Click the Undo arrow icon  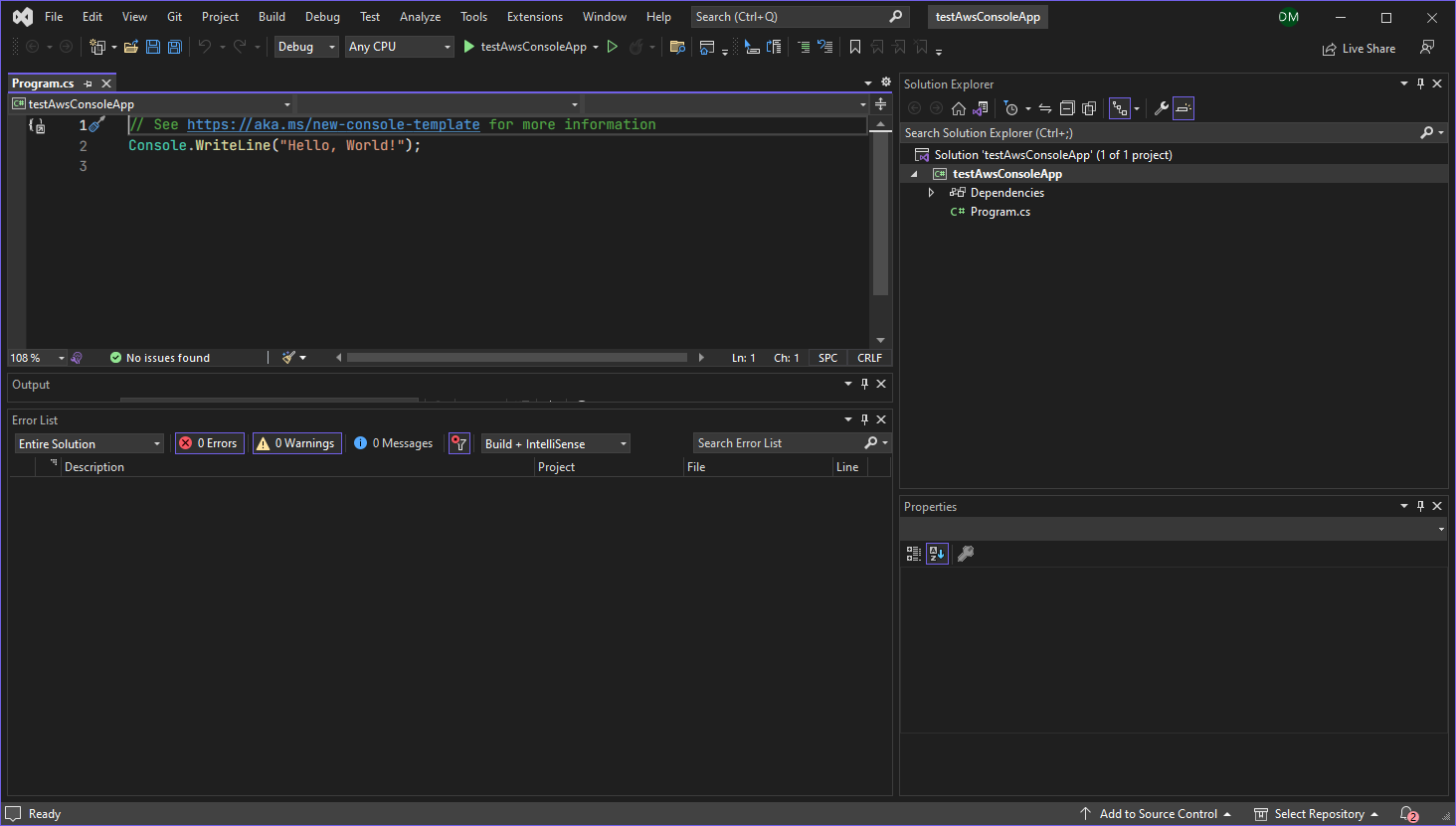tap(205, 47)
